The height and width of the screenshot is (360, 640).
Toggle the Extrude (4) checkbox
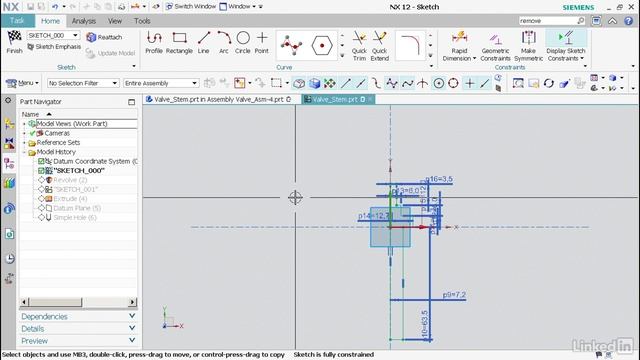(41, 199)
